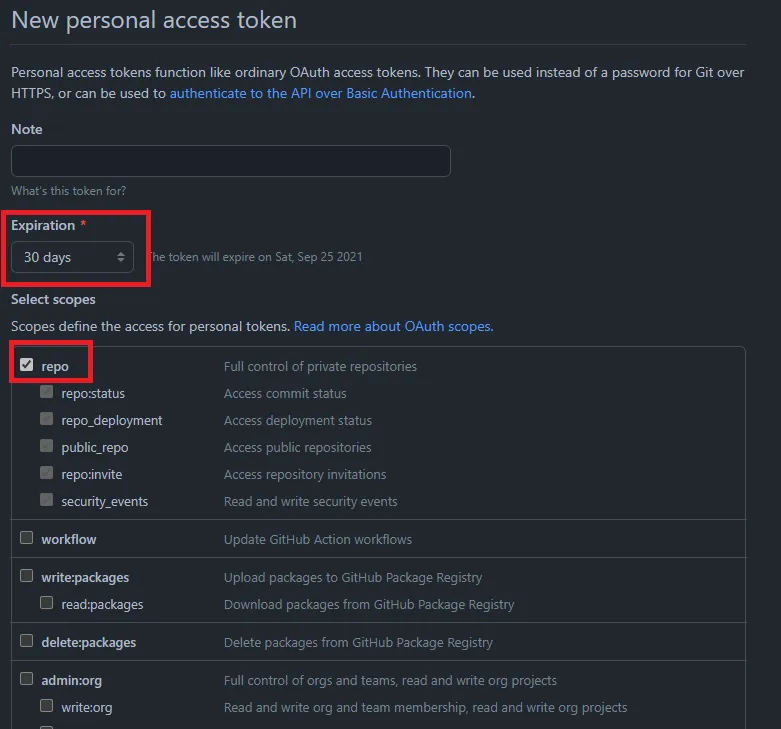Check the admin:org scope checkbox
The image size is (781, 729).
27,679
